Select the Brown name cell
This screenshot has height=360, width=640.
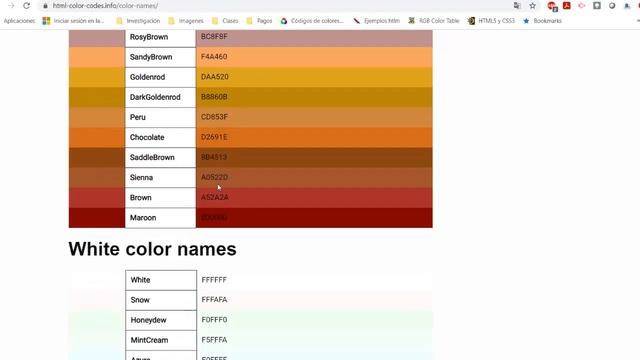(160, 198)
